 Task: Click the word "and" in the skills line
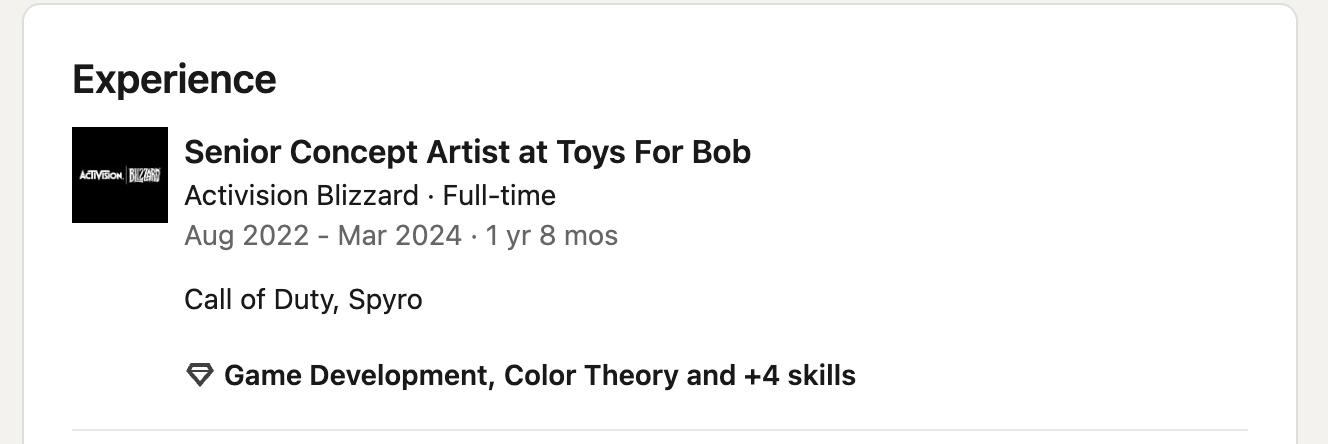[709, 376]
